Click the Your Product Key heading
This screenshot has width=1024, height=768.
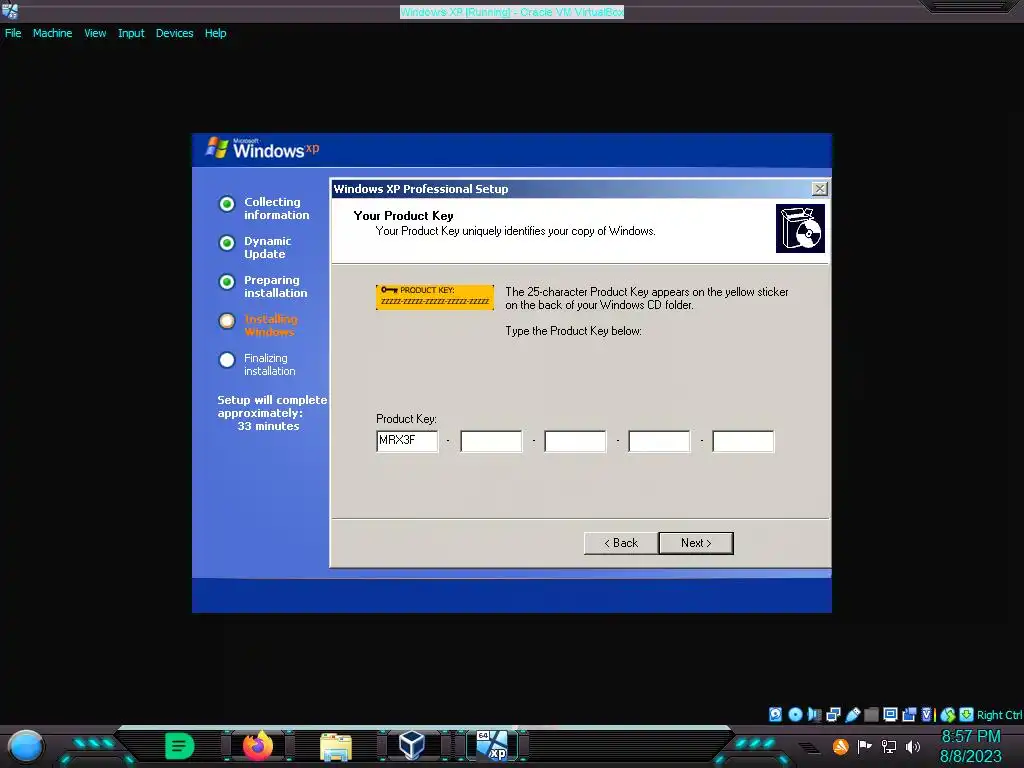pyautogui.click(x=403, y=216)
